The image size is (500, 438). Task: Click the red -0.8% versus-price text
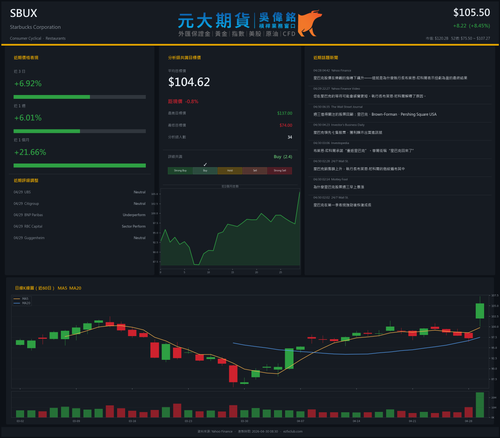(192, 101)
